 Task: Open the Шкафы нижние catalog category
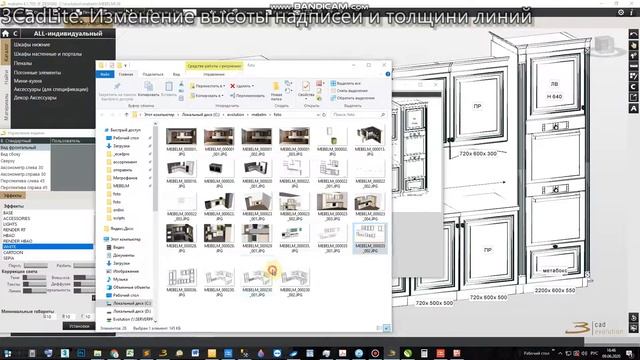point(32,44)
